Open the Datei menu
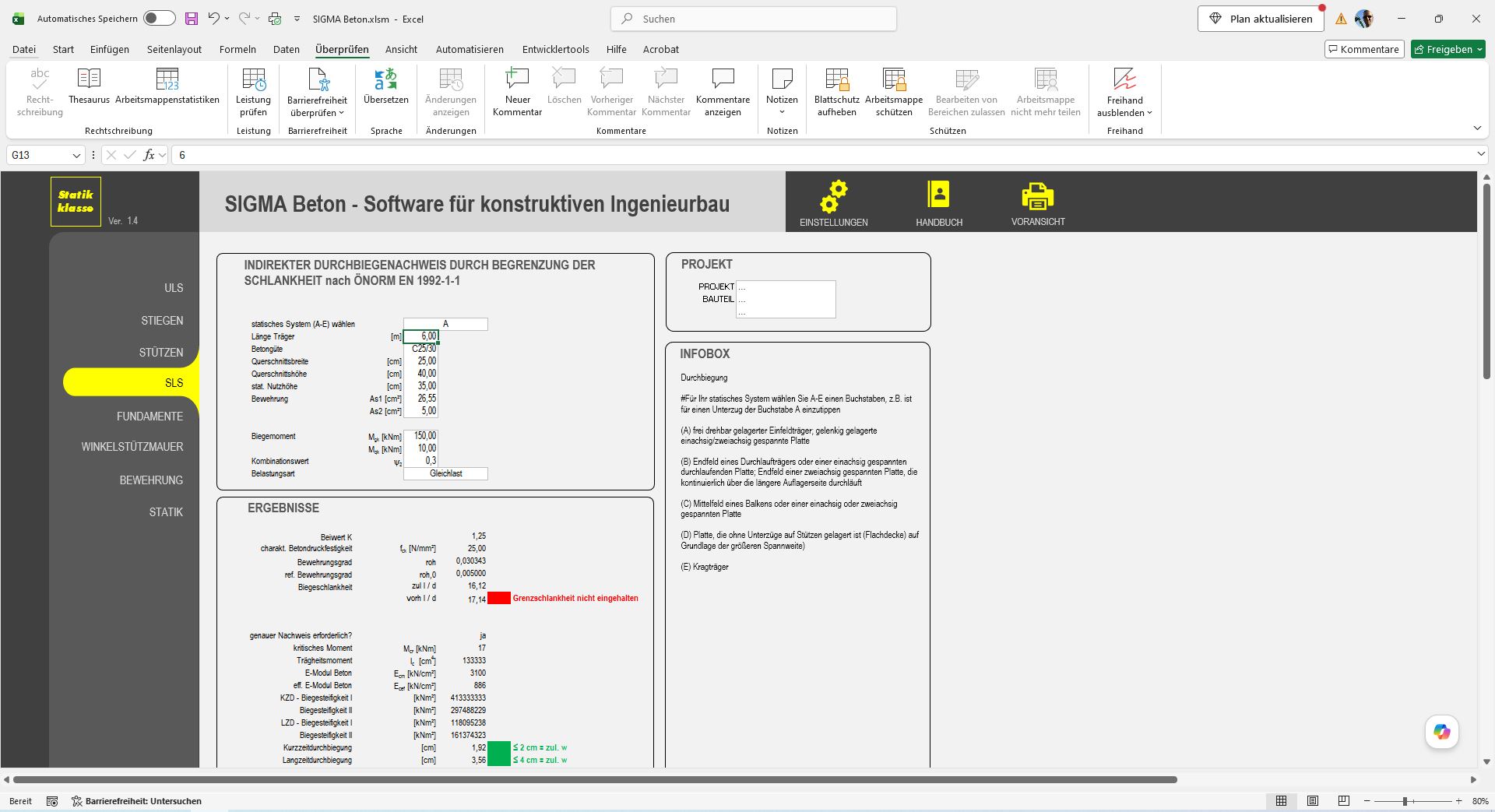This screenshot has width=1495, height=812. (x=24, y=49)
